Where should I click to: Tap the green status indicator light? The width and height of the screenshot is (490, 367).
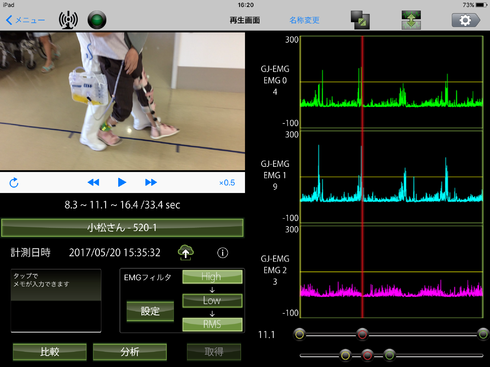click(x=97, y=20)
